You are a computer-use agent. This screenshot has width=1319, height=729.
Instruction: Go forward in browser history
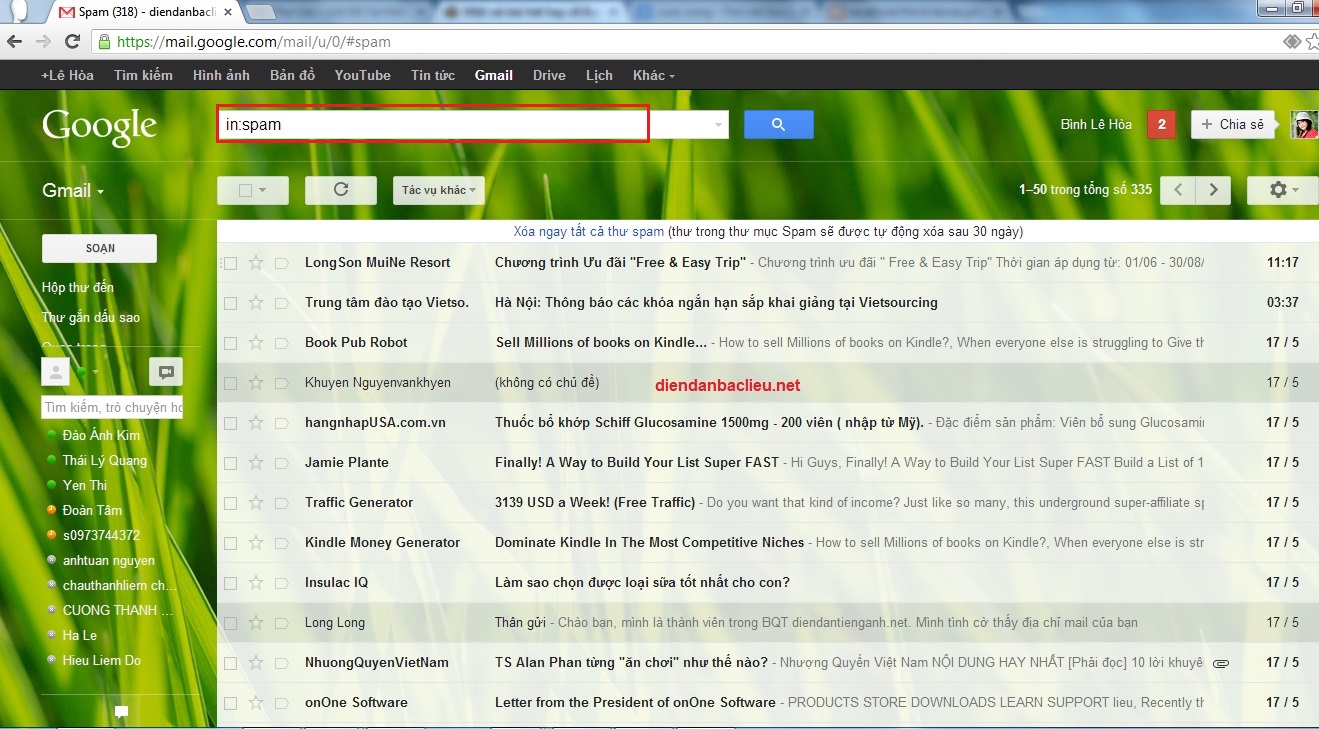[43, 42]
